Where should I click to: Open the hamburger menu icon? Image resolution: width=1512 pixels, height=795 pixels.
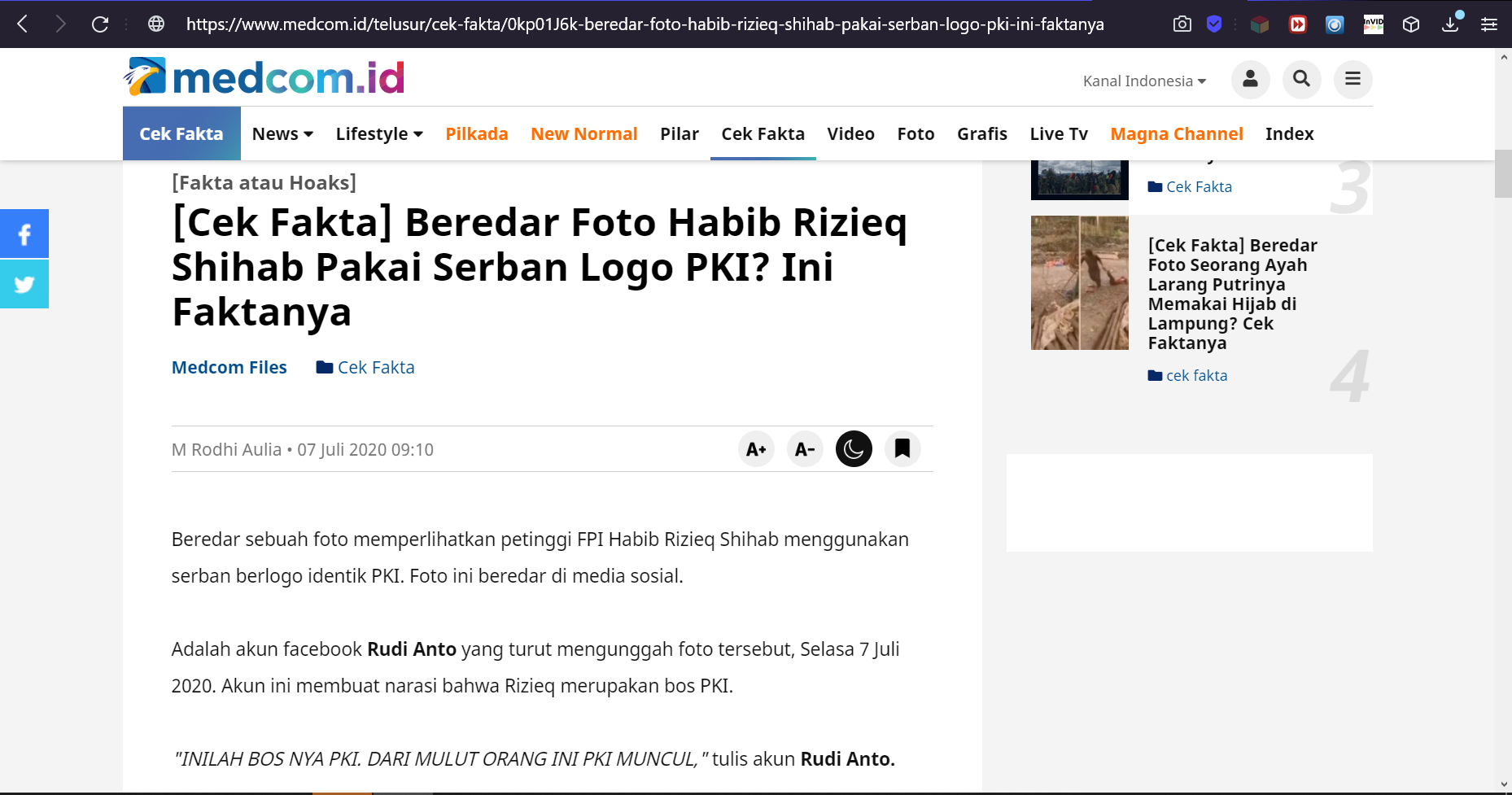coord(1352,80)
